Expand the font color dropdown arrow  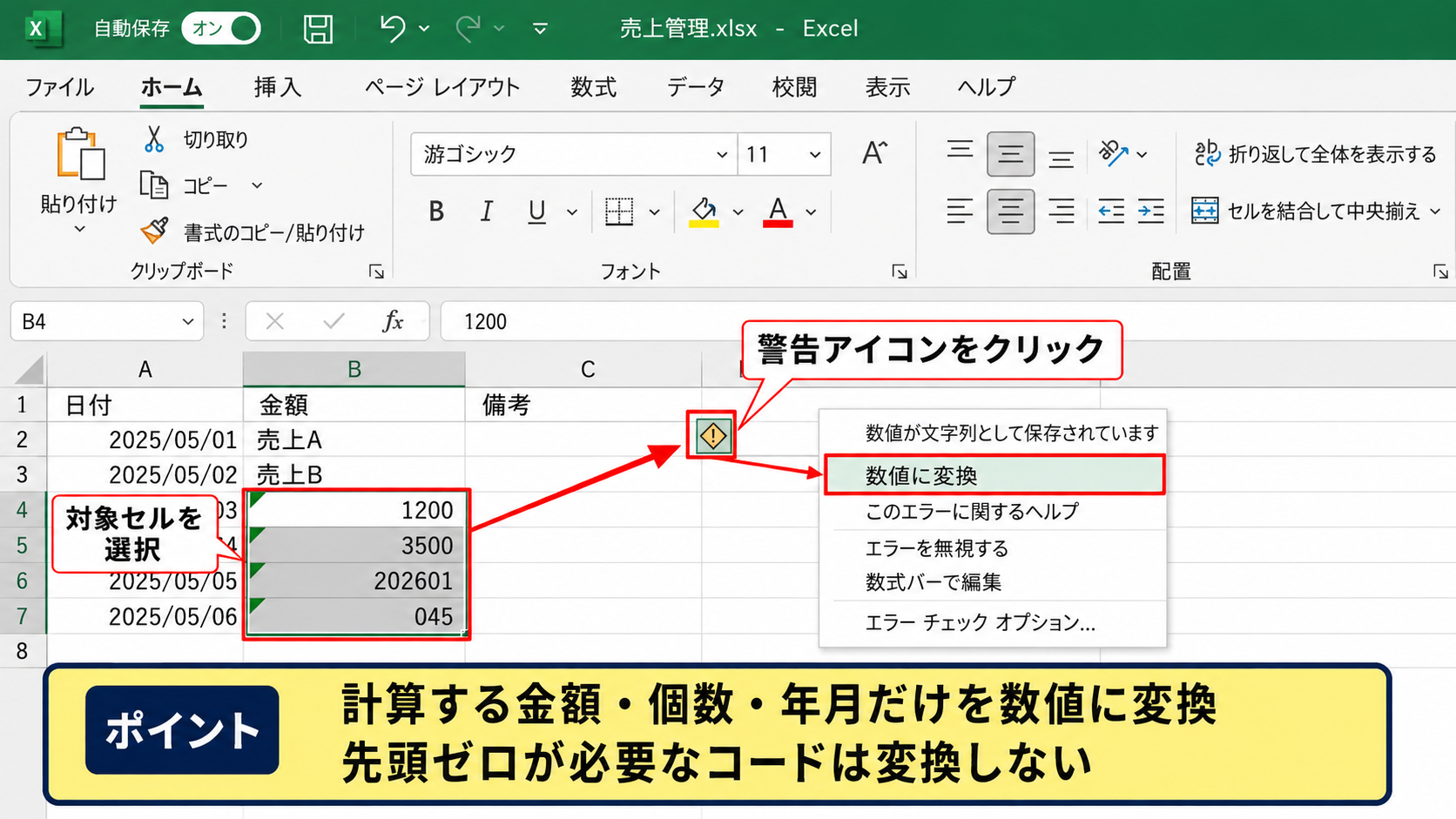[x=811, y=211]
